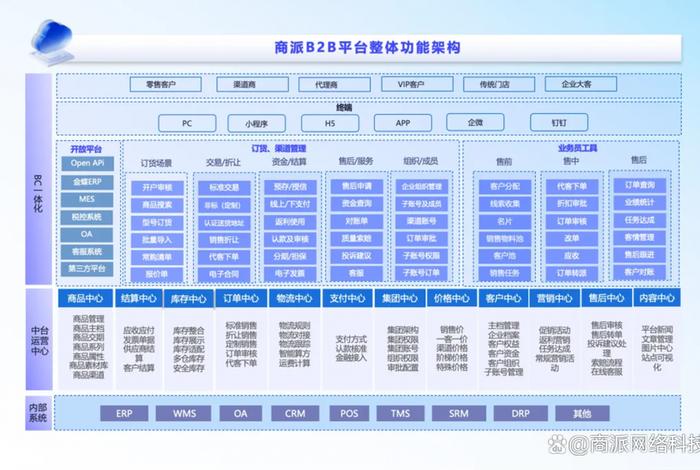Click the 投诉建议 block
700x470 pixels.
click(357, 256)
